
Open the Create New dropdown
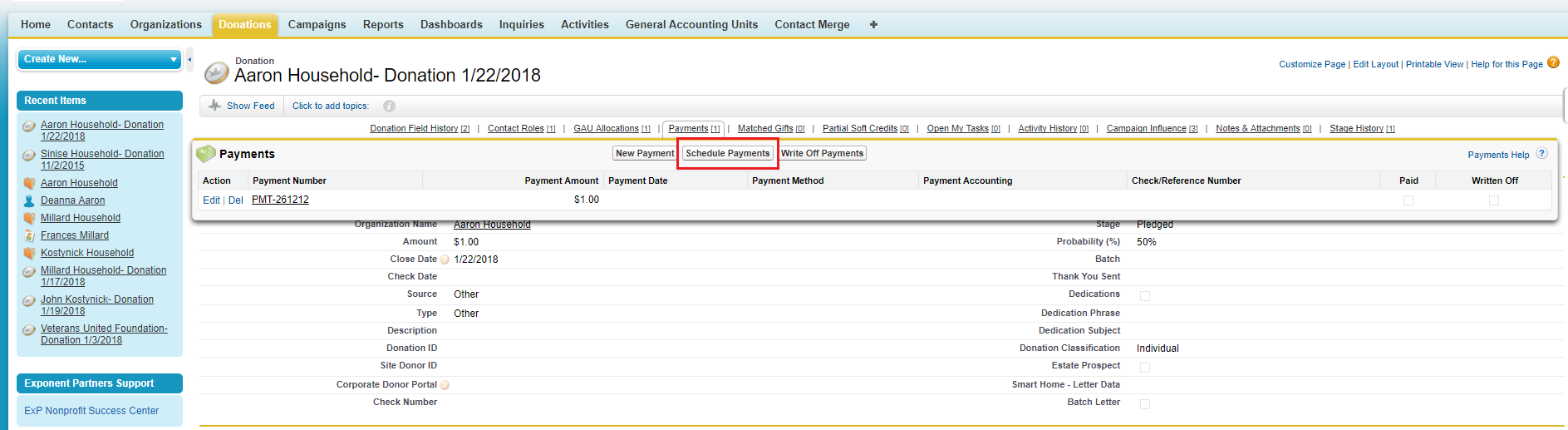coord(99,59)
